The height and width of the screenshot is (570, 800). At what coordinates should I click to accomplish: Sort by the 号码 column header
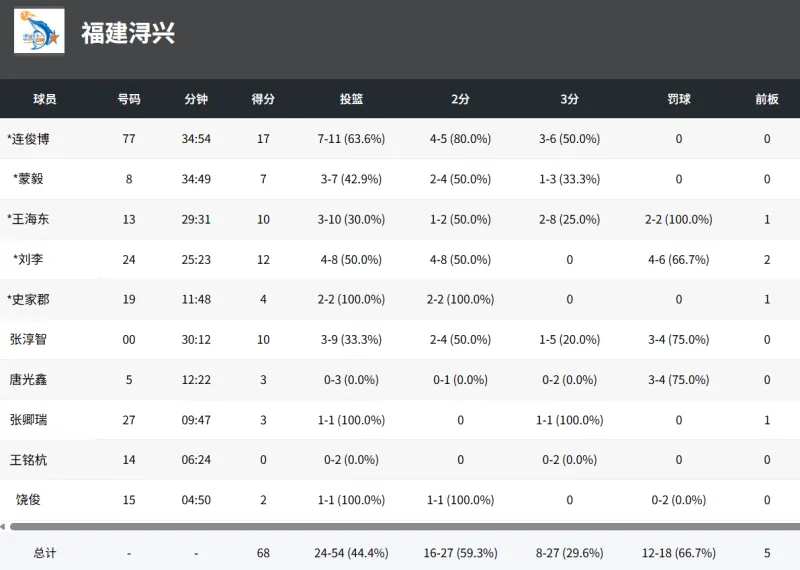129,99
